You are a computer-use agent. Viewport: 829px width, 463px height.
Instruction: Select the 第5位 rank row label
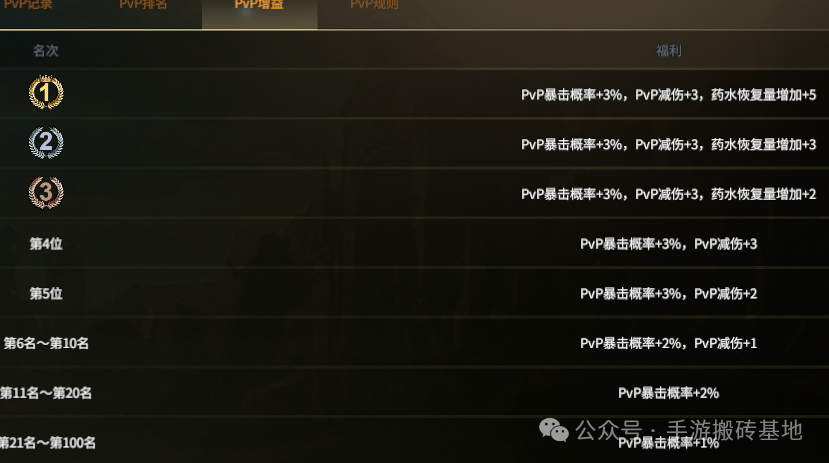pos(46,293)
